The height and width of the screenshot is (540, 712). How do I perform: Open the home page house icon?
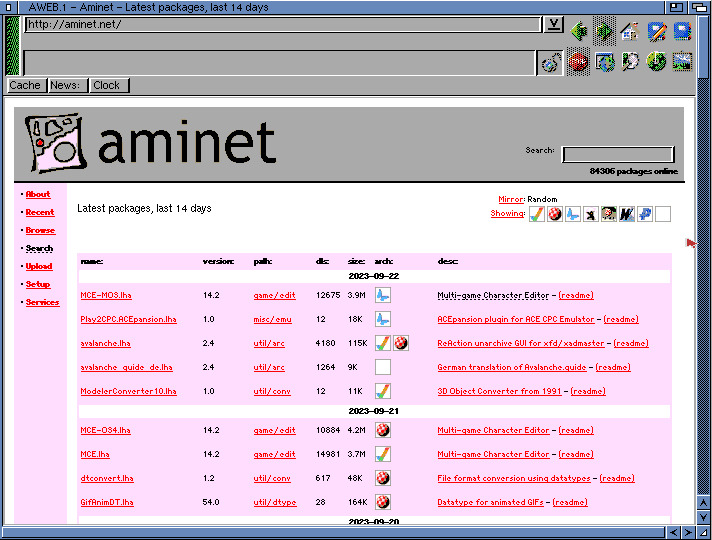coord(630,31)
